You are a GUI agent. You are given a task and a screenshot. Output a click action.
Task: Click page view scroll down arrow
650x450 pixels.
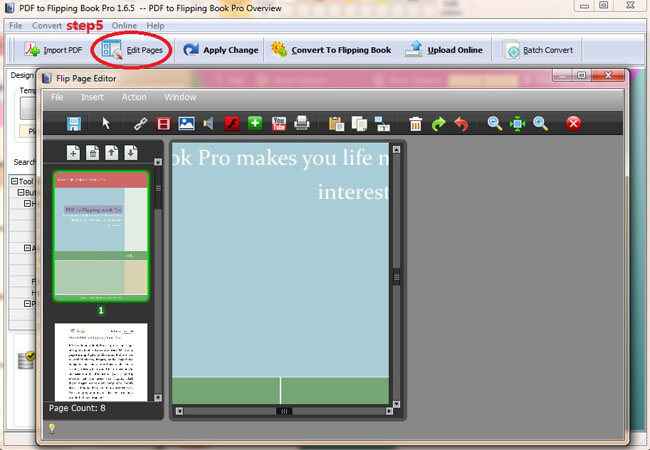[397, 404]
